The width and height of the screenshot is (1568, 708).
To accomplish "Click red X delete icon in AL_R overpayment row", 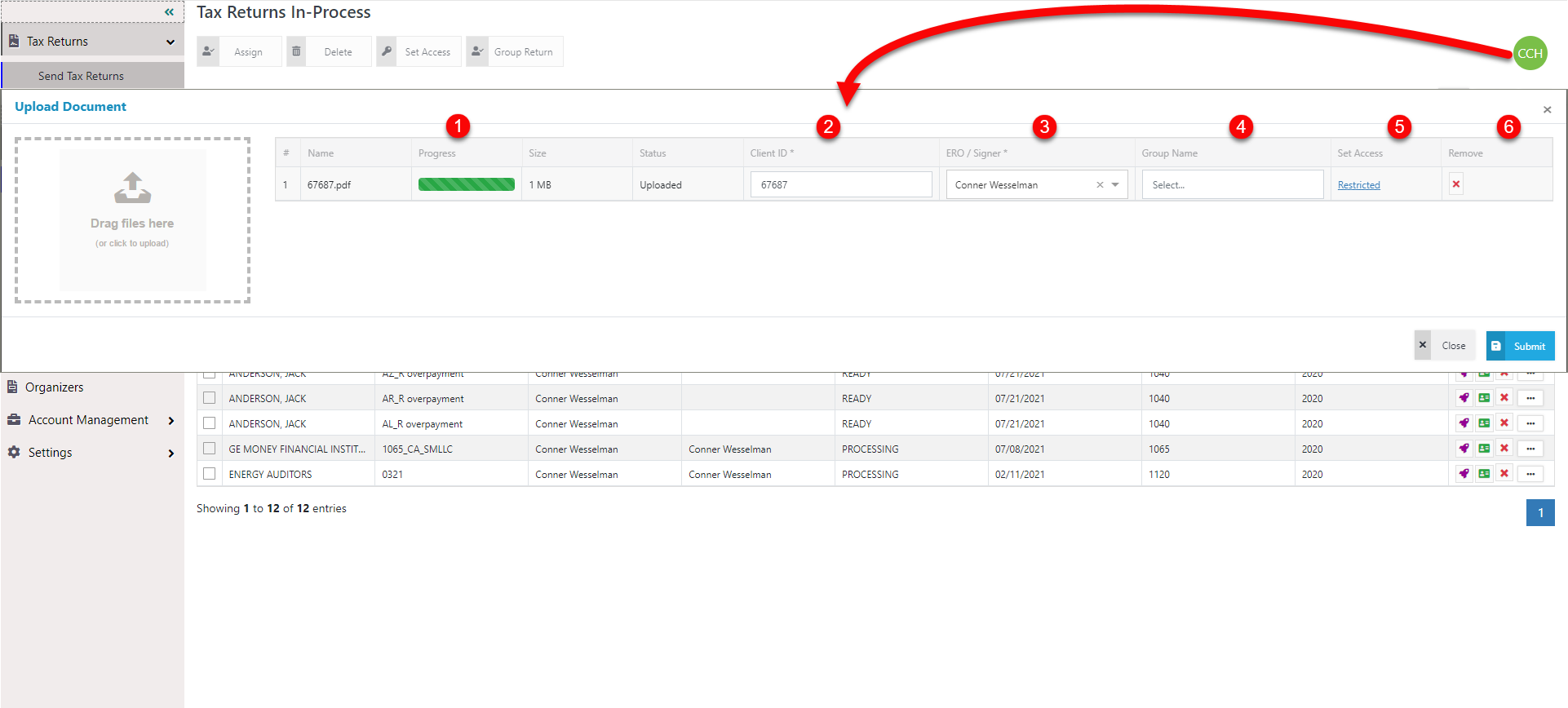I will point(1504,423).
